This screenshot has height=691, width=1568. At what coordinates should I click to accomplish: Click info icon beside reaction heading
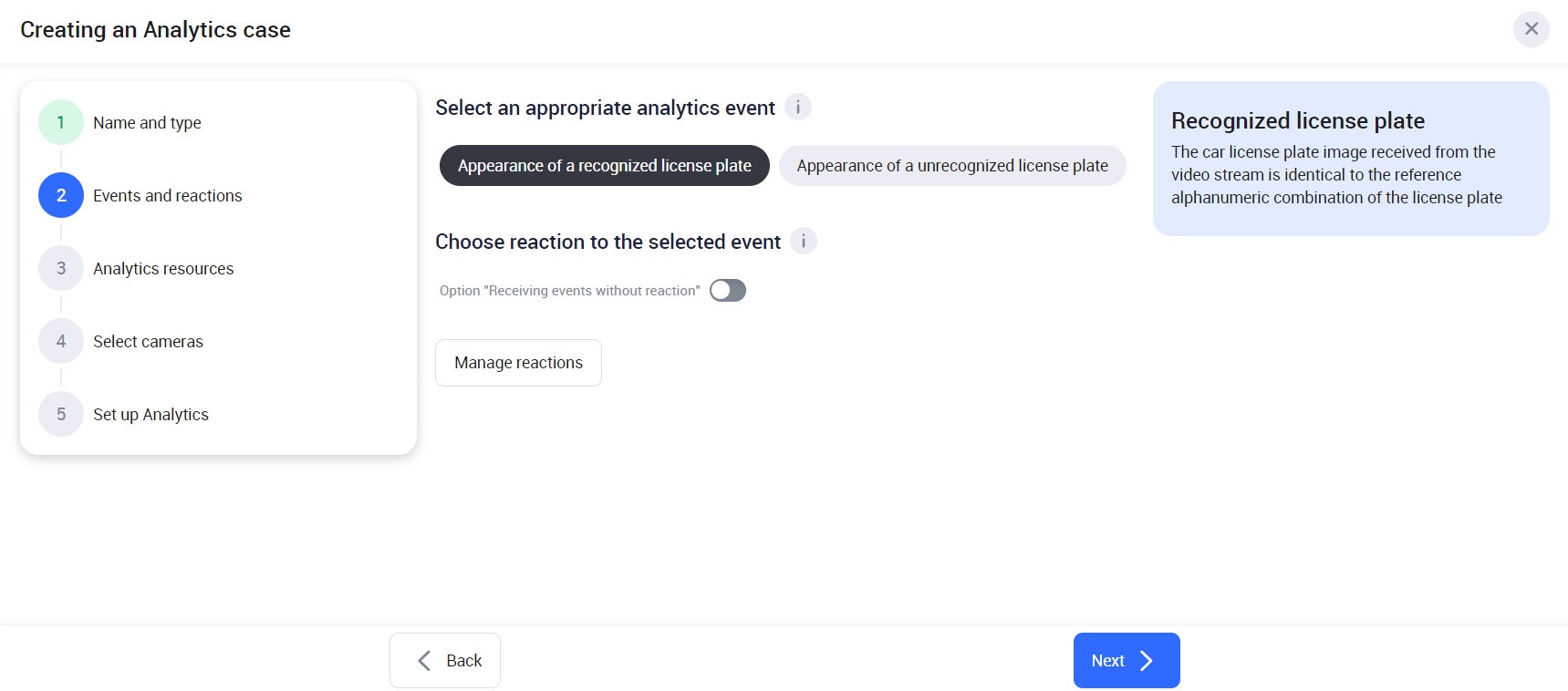[x=804, y=242]
